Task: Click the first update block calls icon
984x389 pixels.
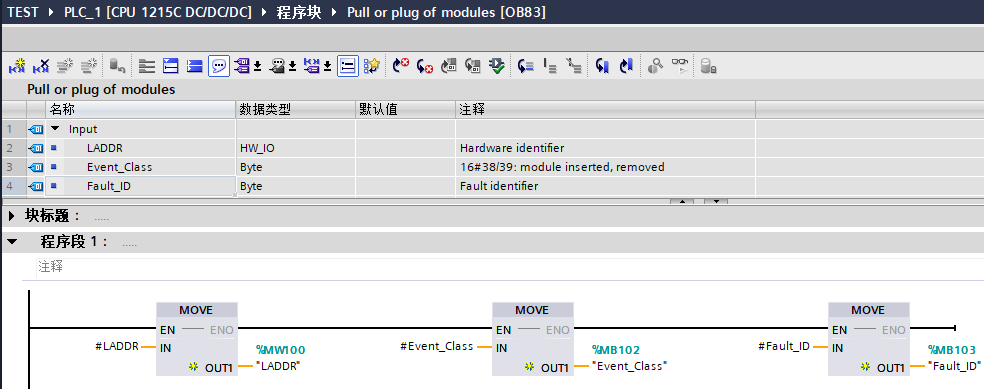Action: 448,65
